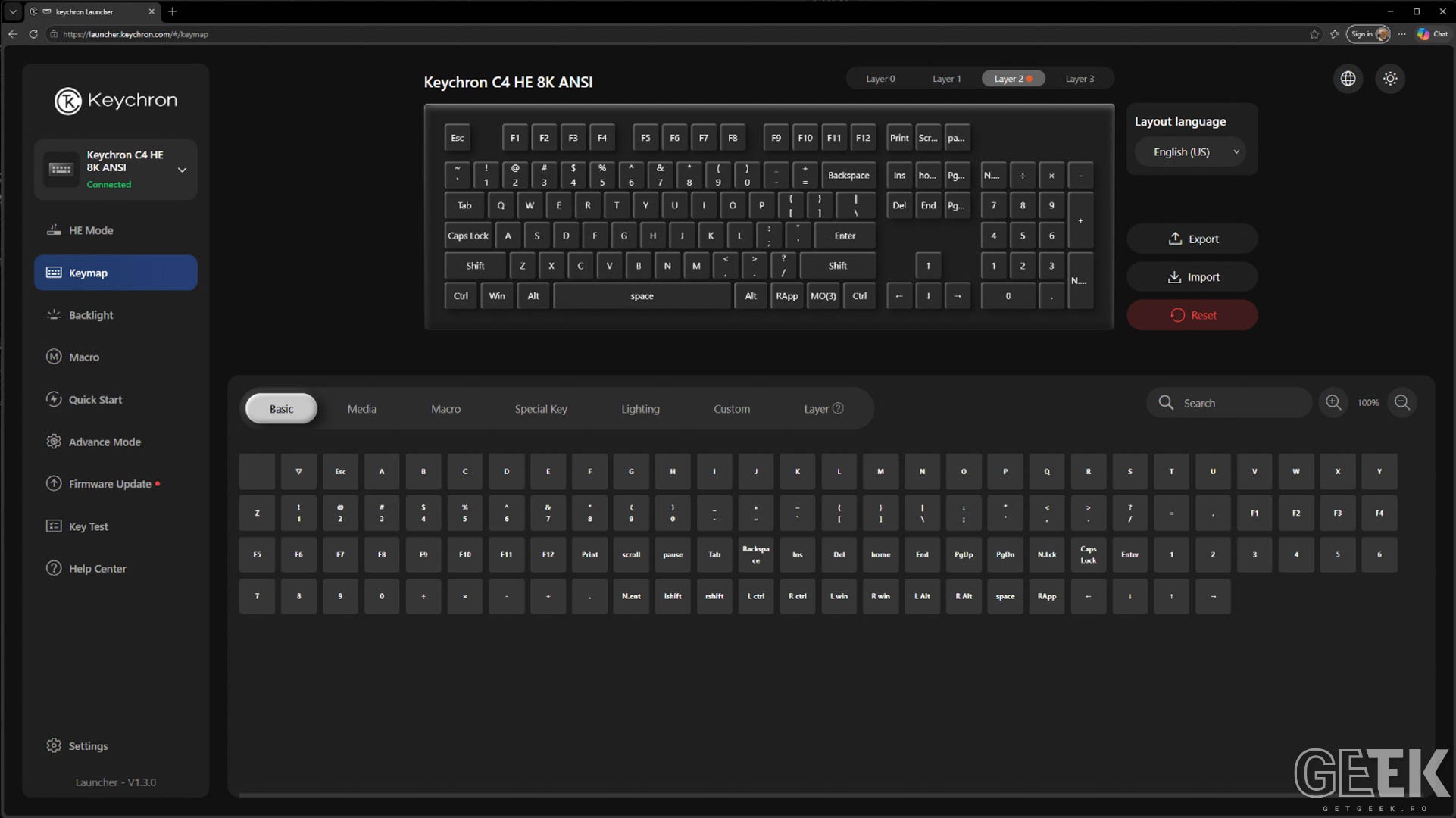Click the red Reset button
This screenshot has width=1456, height=818.
tap(1192, 315)
